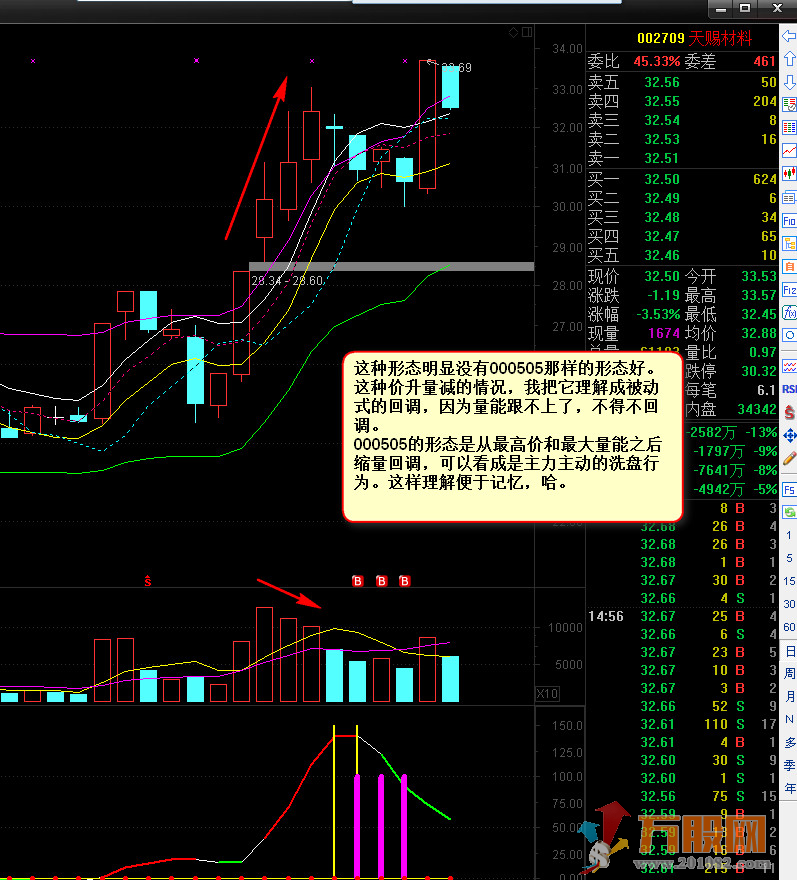Click the 卖四 price 32.55
Screen dimensions: 797x880
[662, 102]
